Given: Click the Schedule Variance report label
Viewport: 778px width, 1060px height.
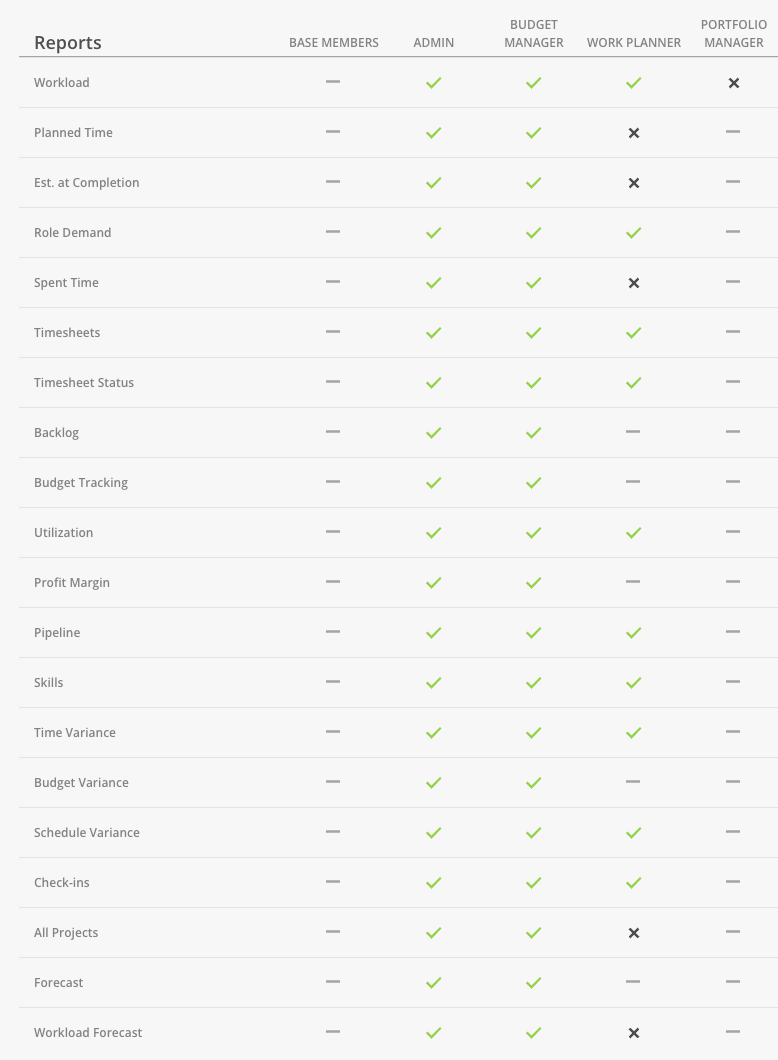Looking at the screenshot, I should [87, 833].
